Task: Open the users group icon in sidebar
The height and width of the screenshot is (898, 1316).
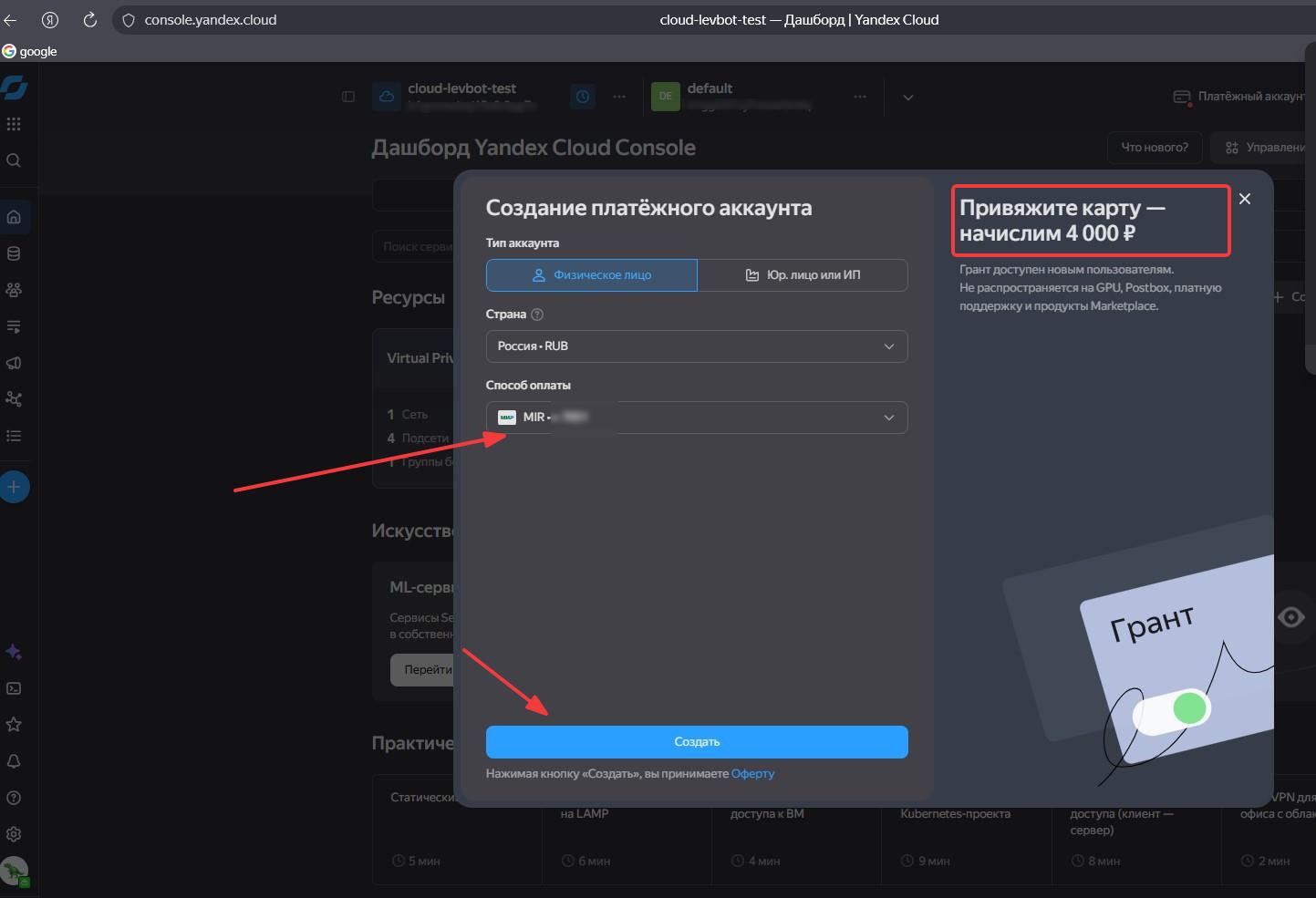Action: pos(14,290)
